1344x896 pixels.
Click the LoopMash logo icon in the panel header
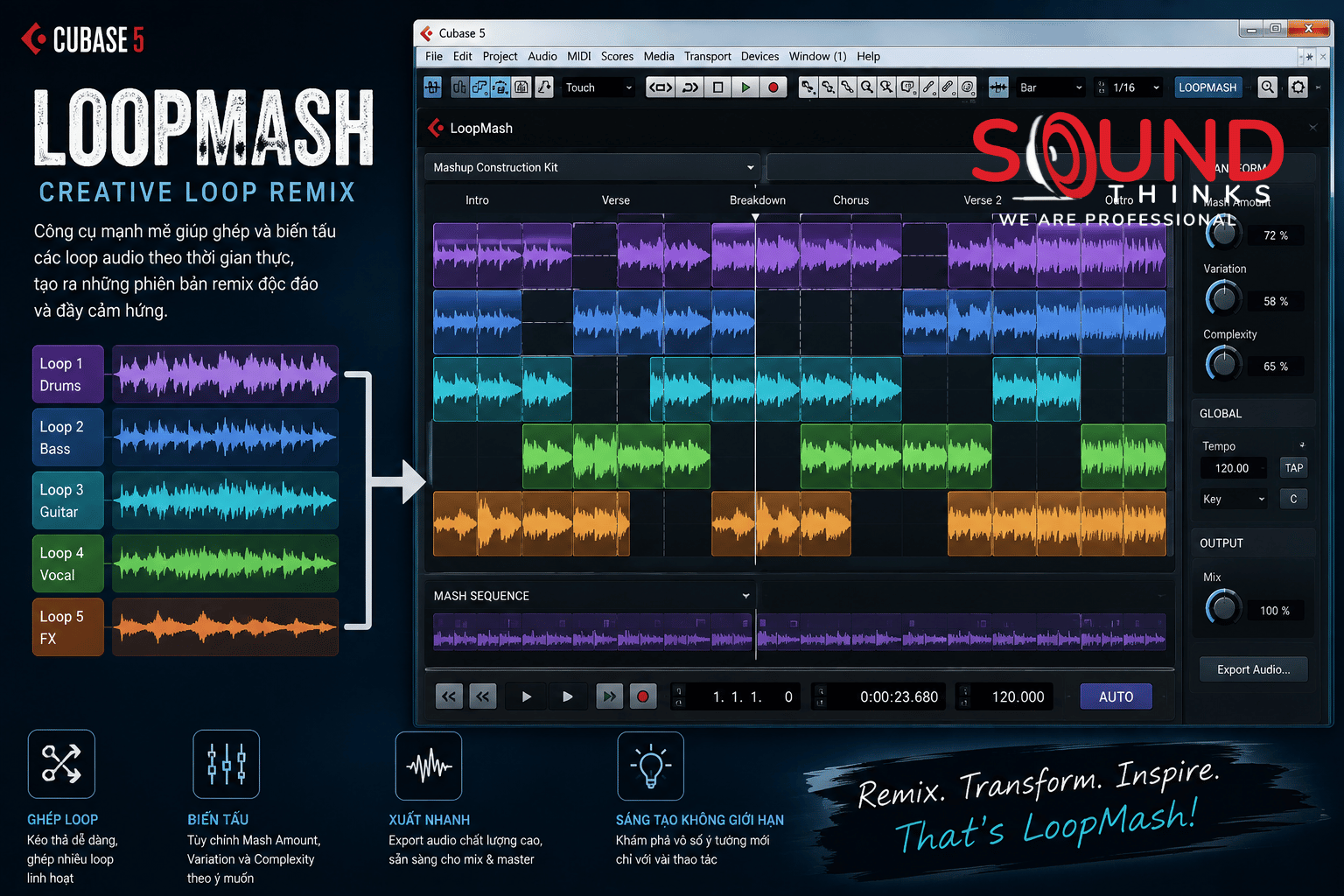click(x=436, y=128)
